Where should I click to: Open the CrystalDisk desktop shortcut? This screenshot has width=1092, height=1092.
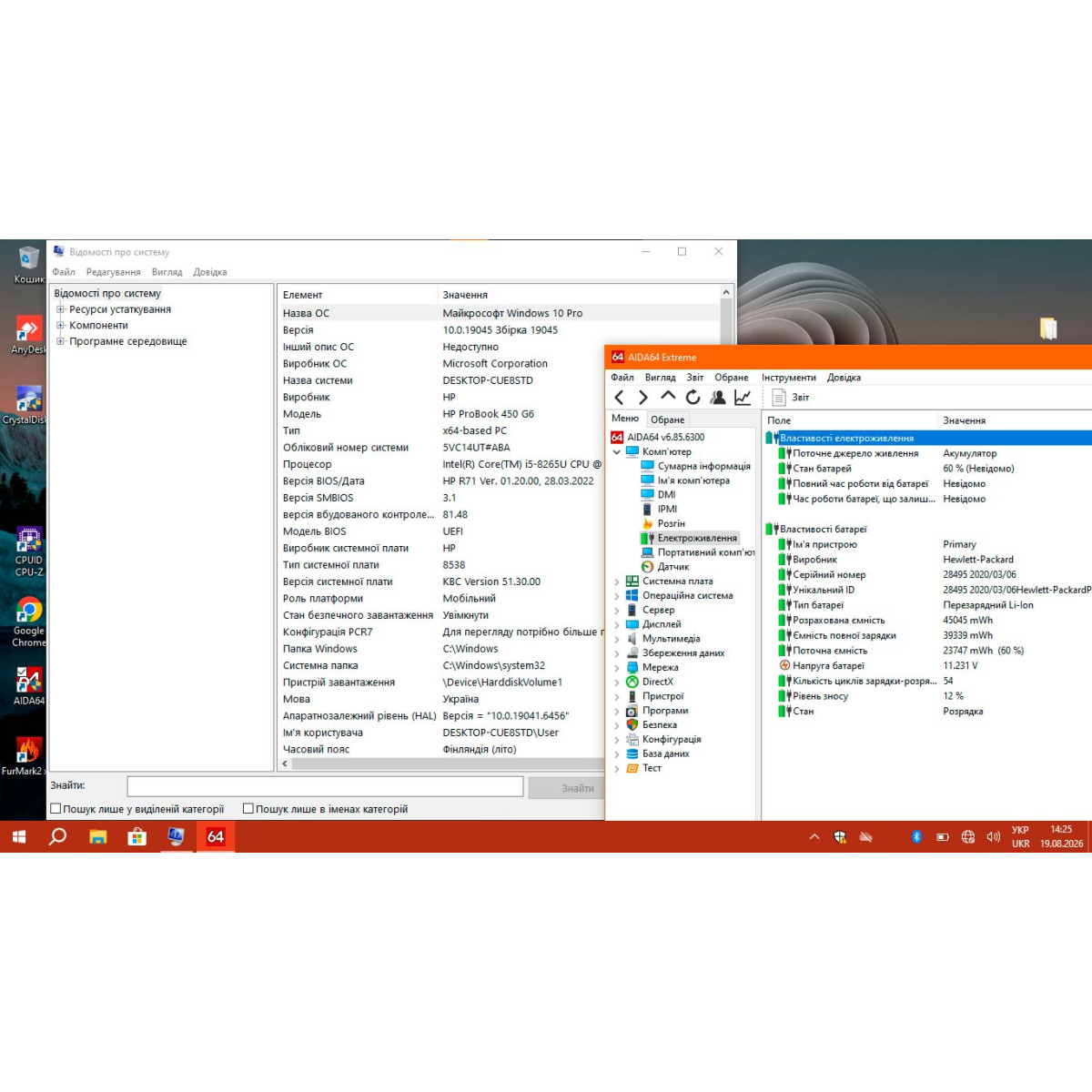tap(25, 405)
